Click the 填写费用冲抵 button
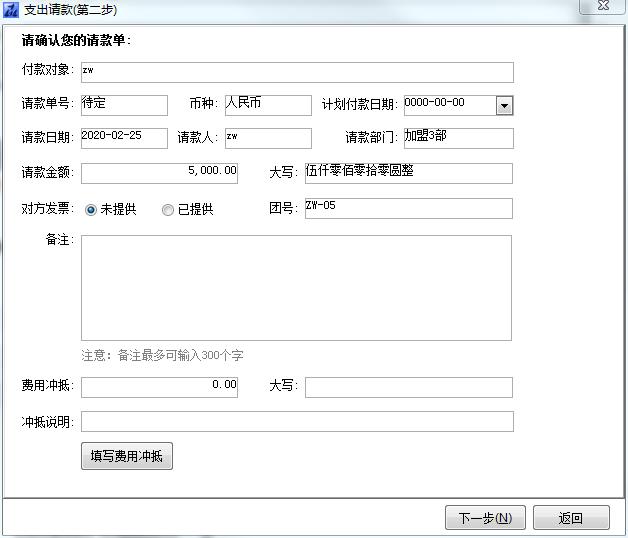This screenshot has height=538, width=628. pyautogui.click(x=127, y=456)
